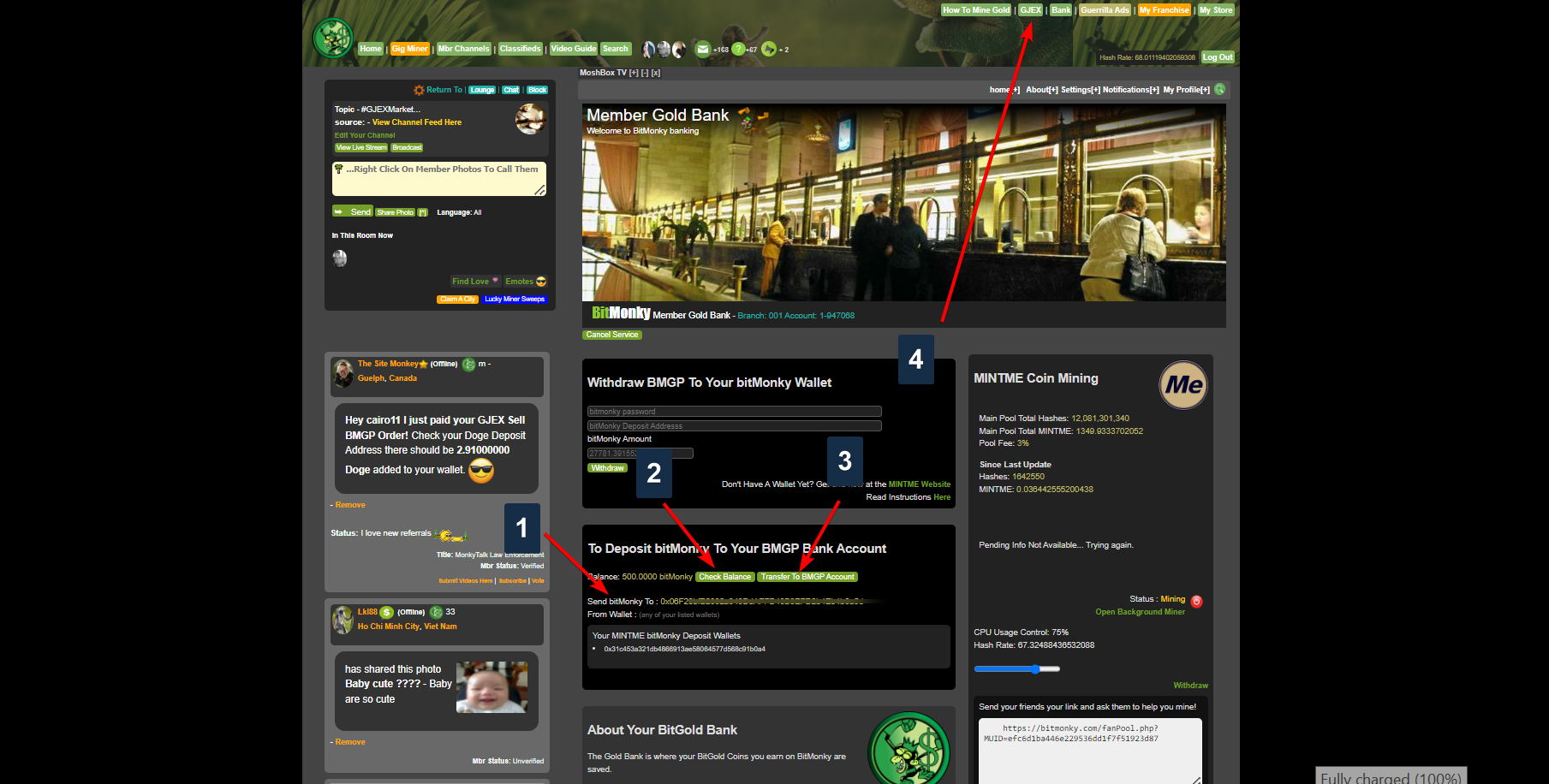Click the green search icon beside My Profile

1219,89
